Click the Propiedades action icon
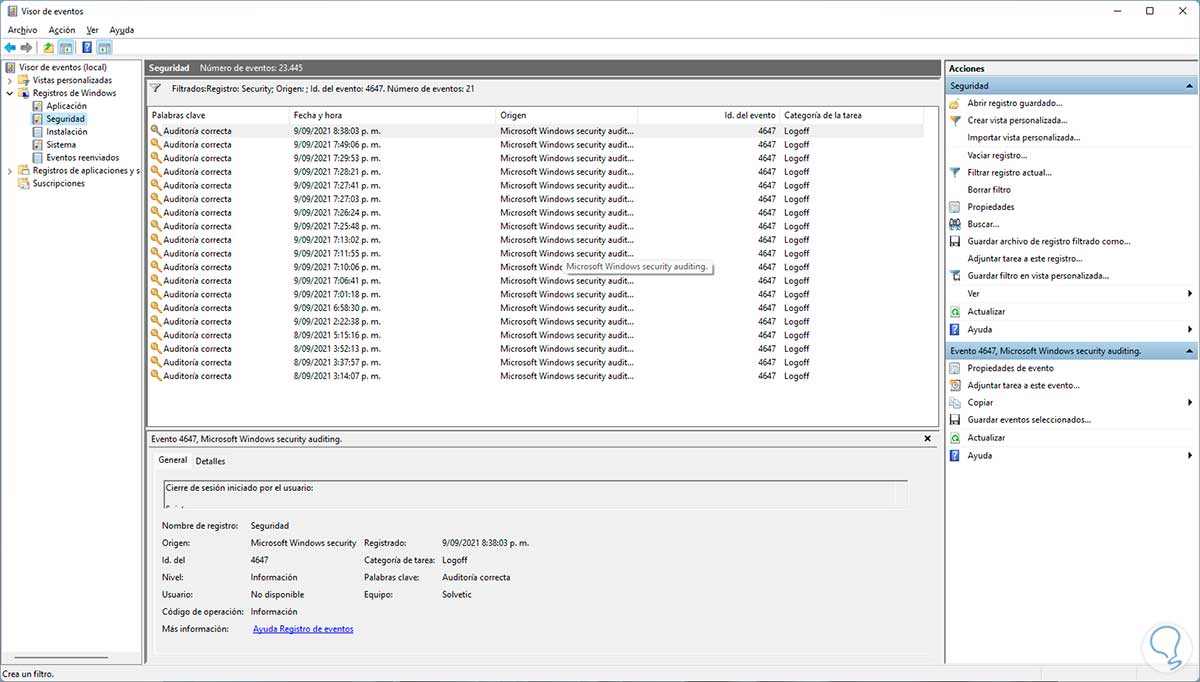 pos(956,207)
